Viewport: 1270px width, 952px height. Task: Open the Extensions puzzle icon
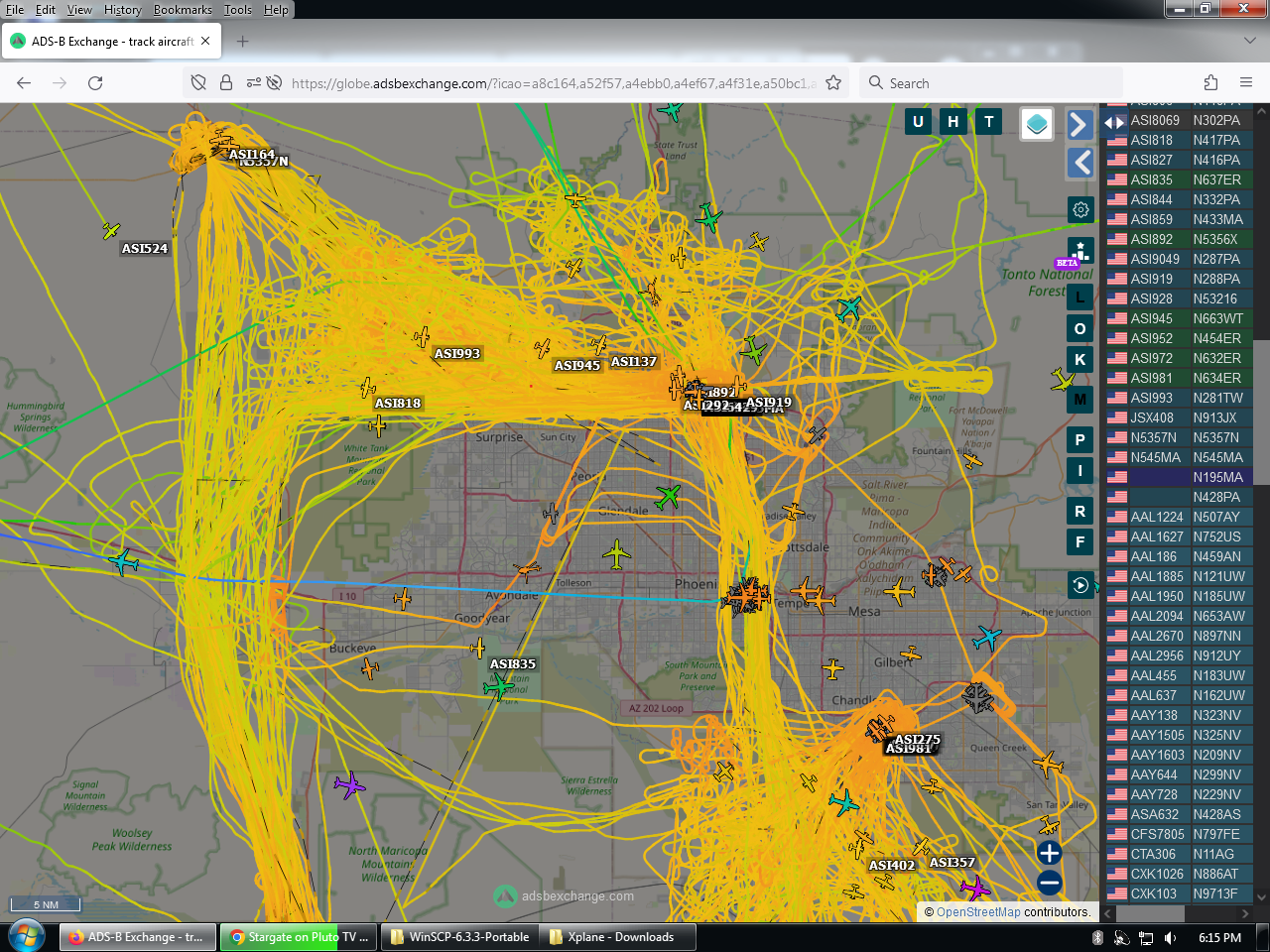(1210, 83)
